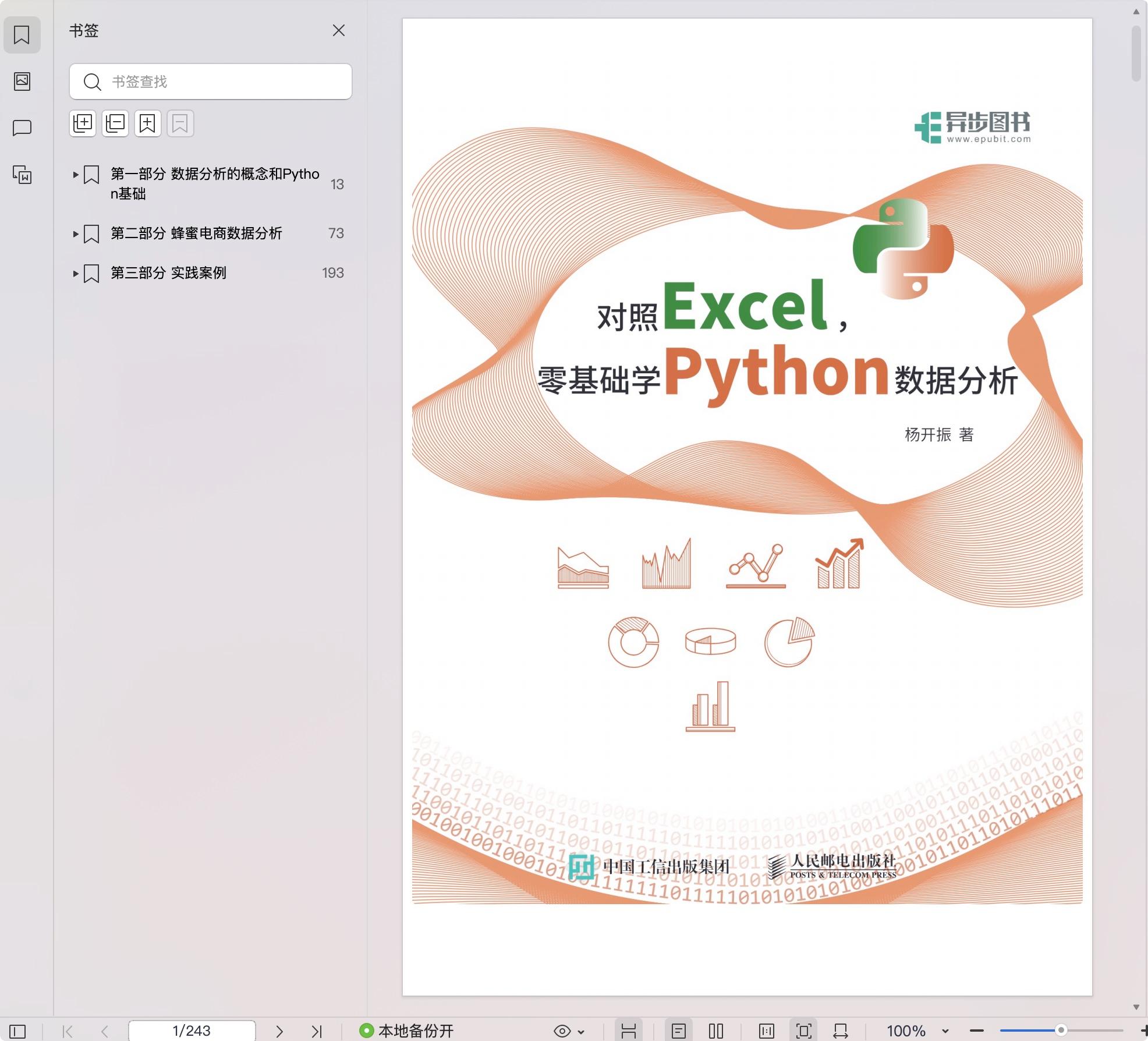The height and width of the screenshot is (1041, 1148).
Task: Expand all bookmarks button
Action: (x=83, y=123)
